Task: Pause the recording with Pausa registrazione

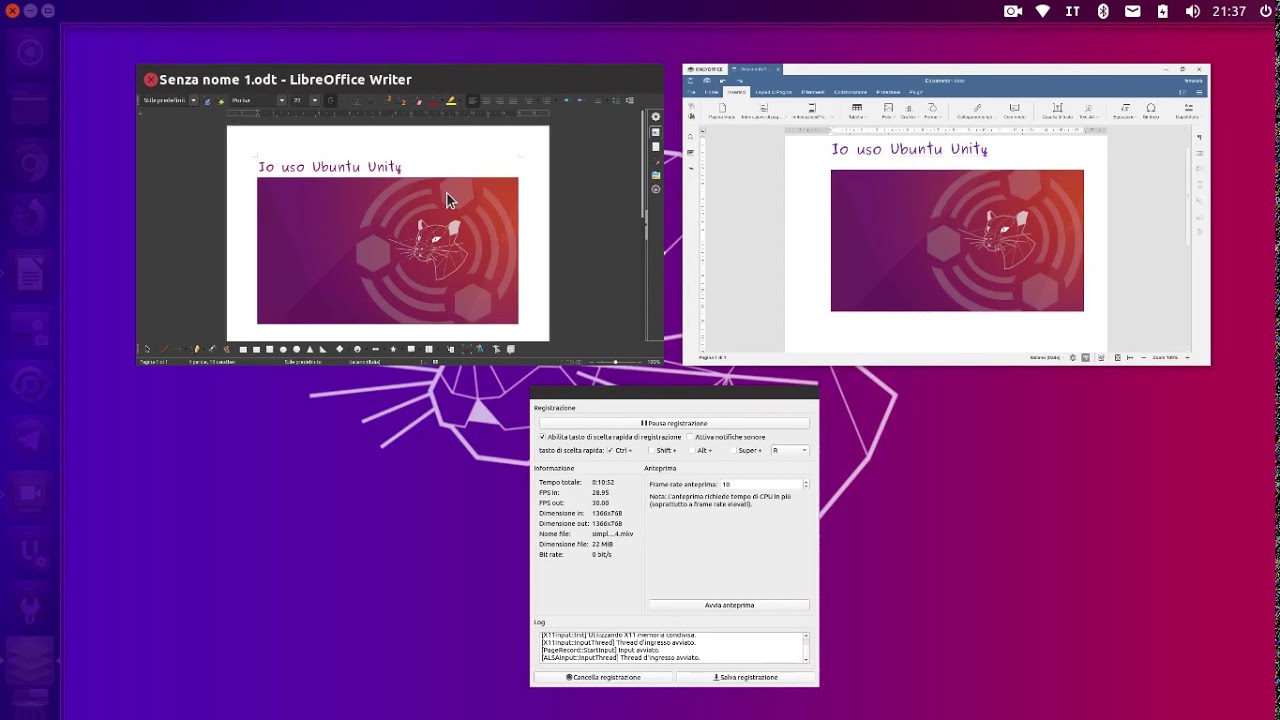Action: point(674,423)
